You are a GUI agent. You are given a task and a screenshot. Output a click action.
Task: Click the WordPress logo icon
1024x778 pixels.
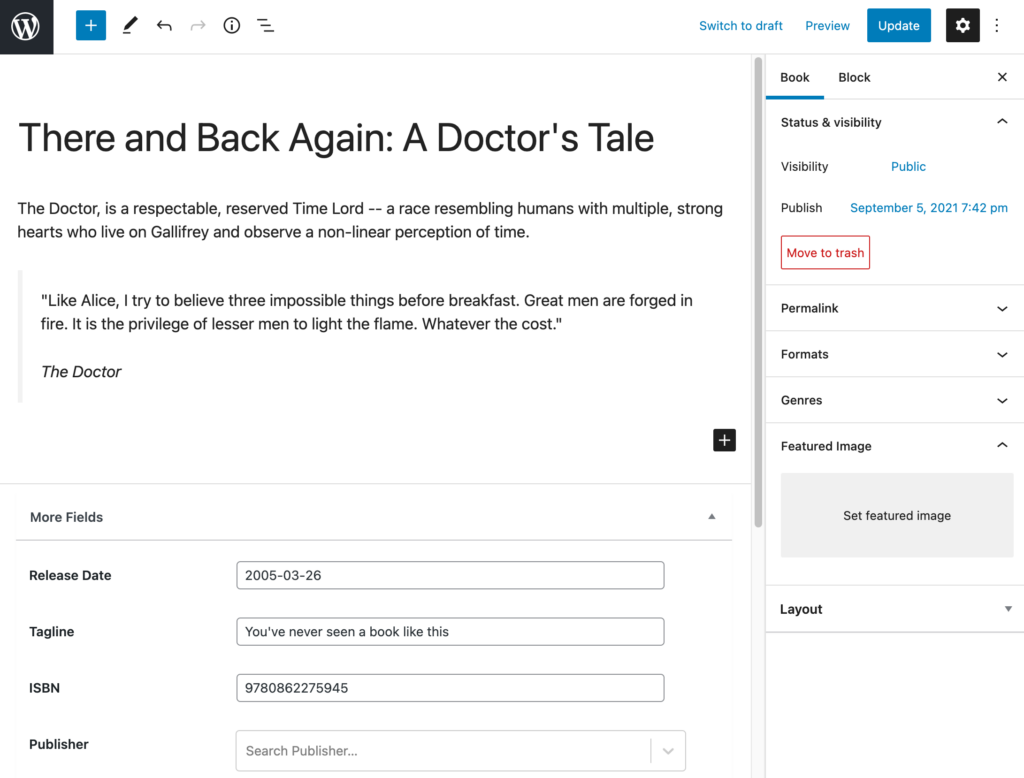26,26
